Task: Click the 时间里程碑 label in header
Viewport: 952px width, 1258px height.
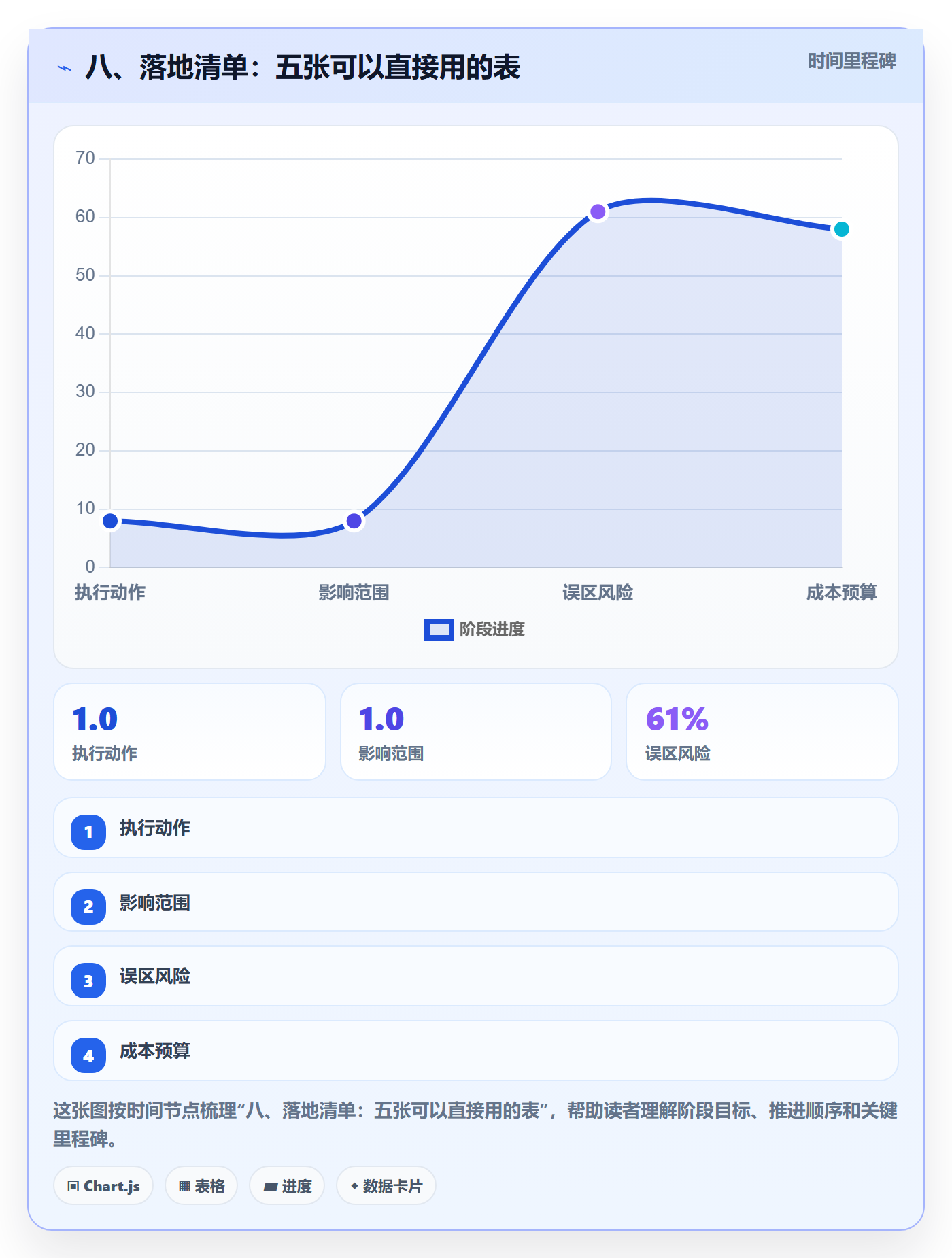Action: click(852, 61)
